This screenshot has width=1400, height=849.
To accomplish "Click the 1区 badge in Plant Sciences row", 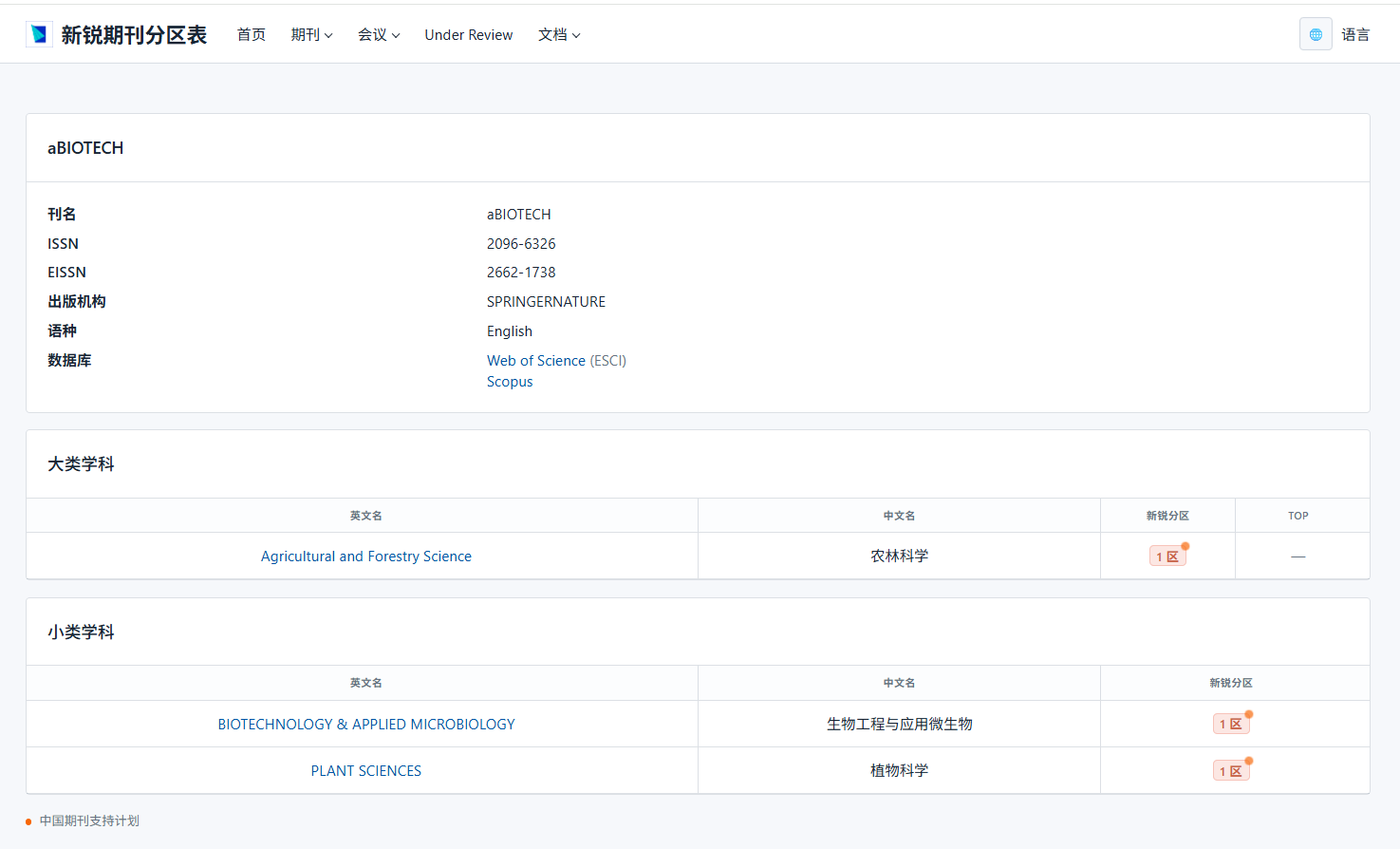I will (1231, 771).
